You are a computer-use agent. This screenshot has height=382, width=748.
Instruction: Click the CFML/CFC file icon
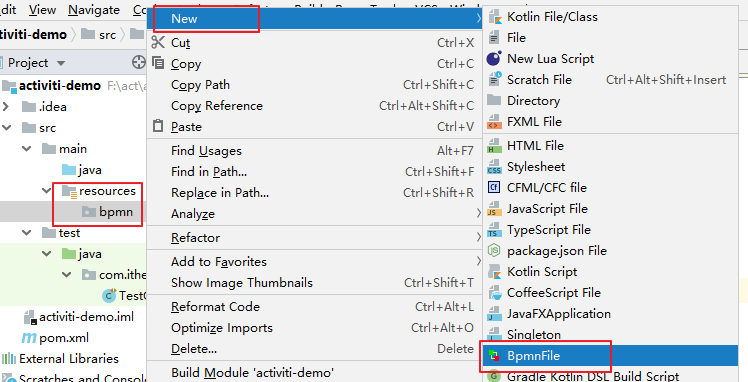pos(494,187)
